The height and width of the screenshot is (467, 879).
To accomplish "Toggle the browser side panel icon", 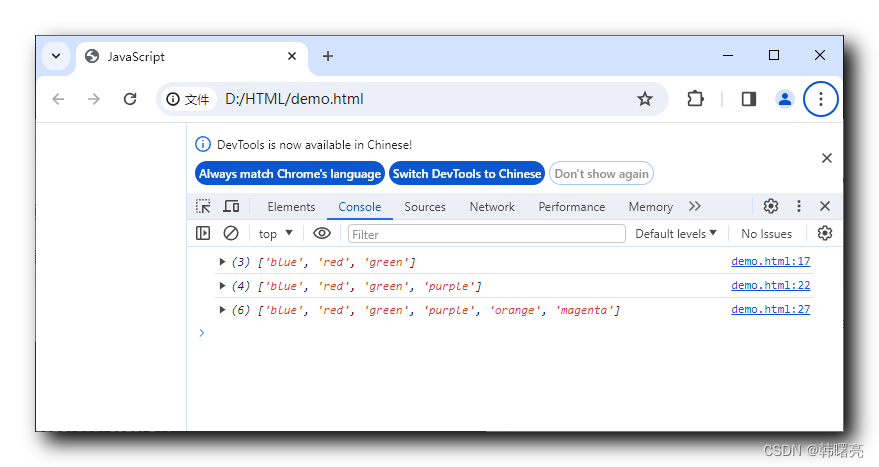I will coord(749,99).
